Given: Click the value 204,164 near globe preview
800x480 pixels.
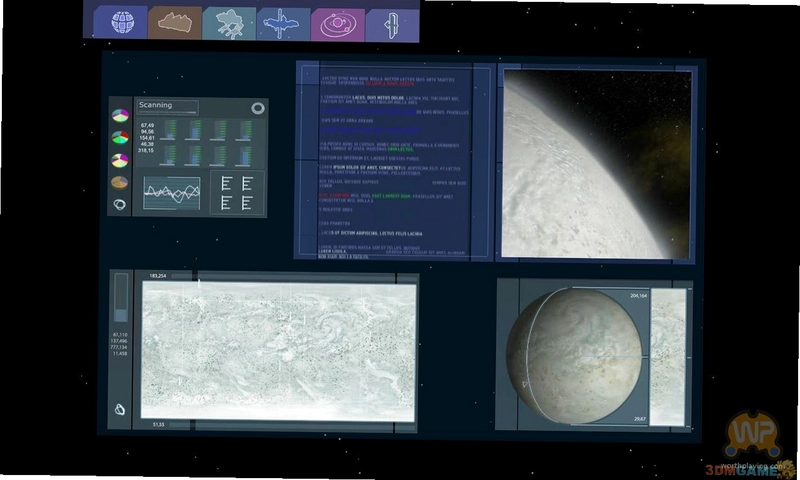Looking at the screenshot, I should (639, 295).
